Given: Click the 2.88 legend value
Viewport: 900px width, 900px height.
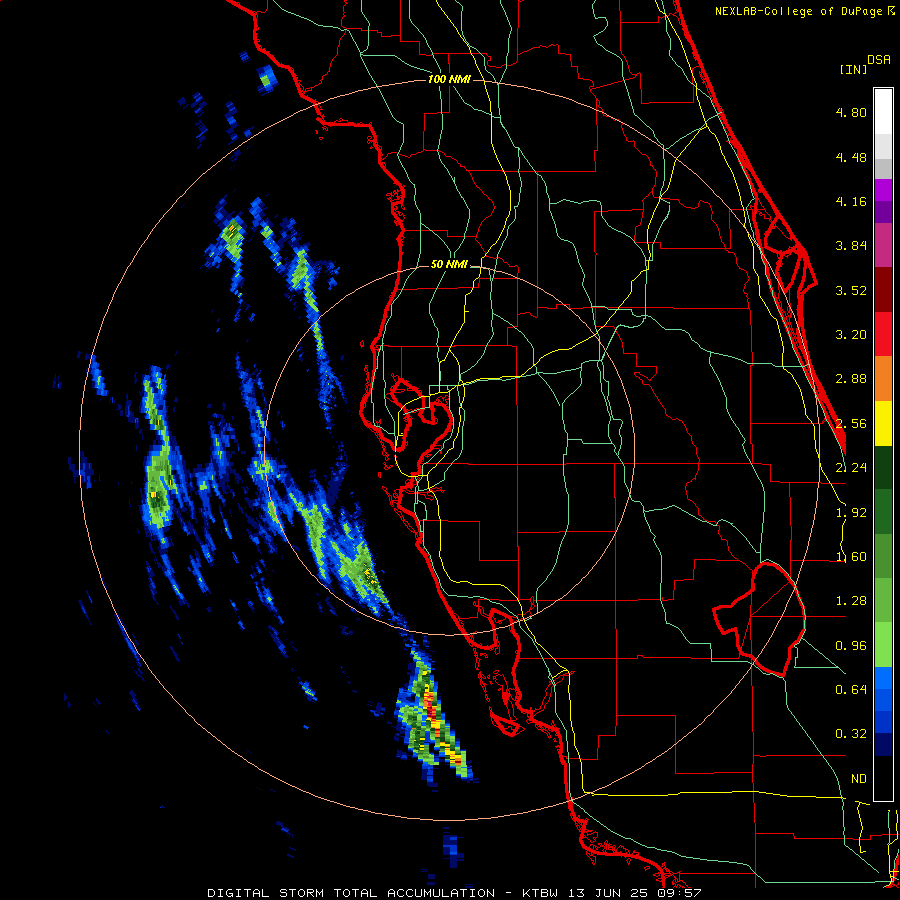Looking at the screenshot, I should point(851,379).
